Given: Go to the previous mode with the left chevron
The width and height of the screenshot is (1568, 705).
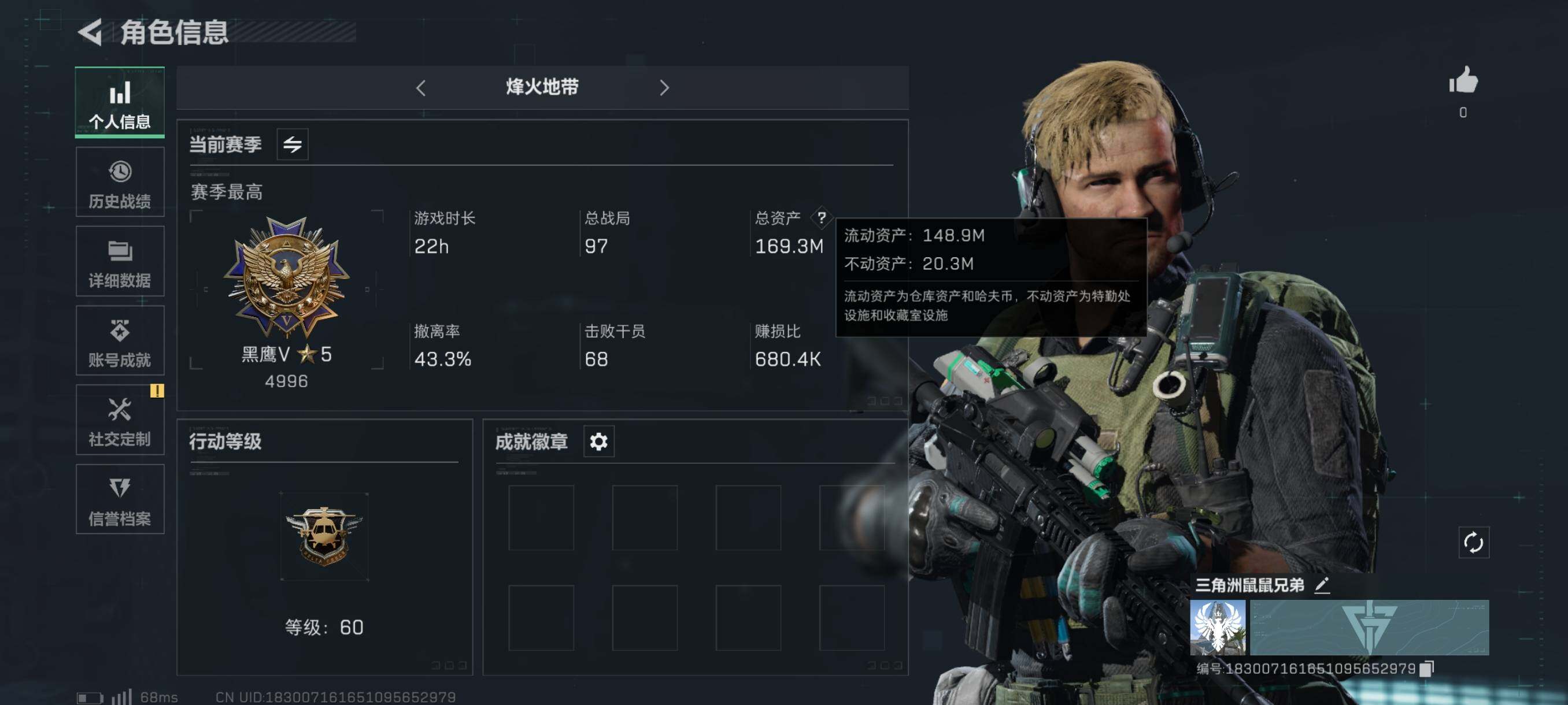Looking at the screenshot, I should [x=420, y=88].
